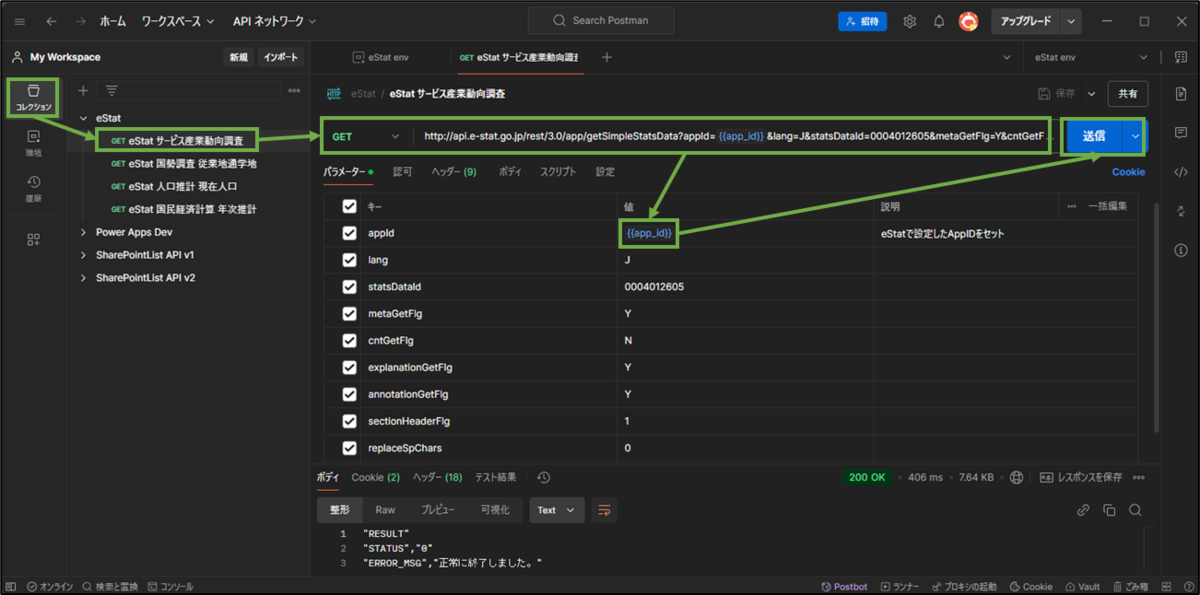Open notifications via the bell icon
The height and width of the screenshot is (595, 1200).
[938, 20]
